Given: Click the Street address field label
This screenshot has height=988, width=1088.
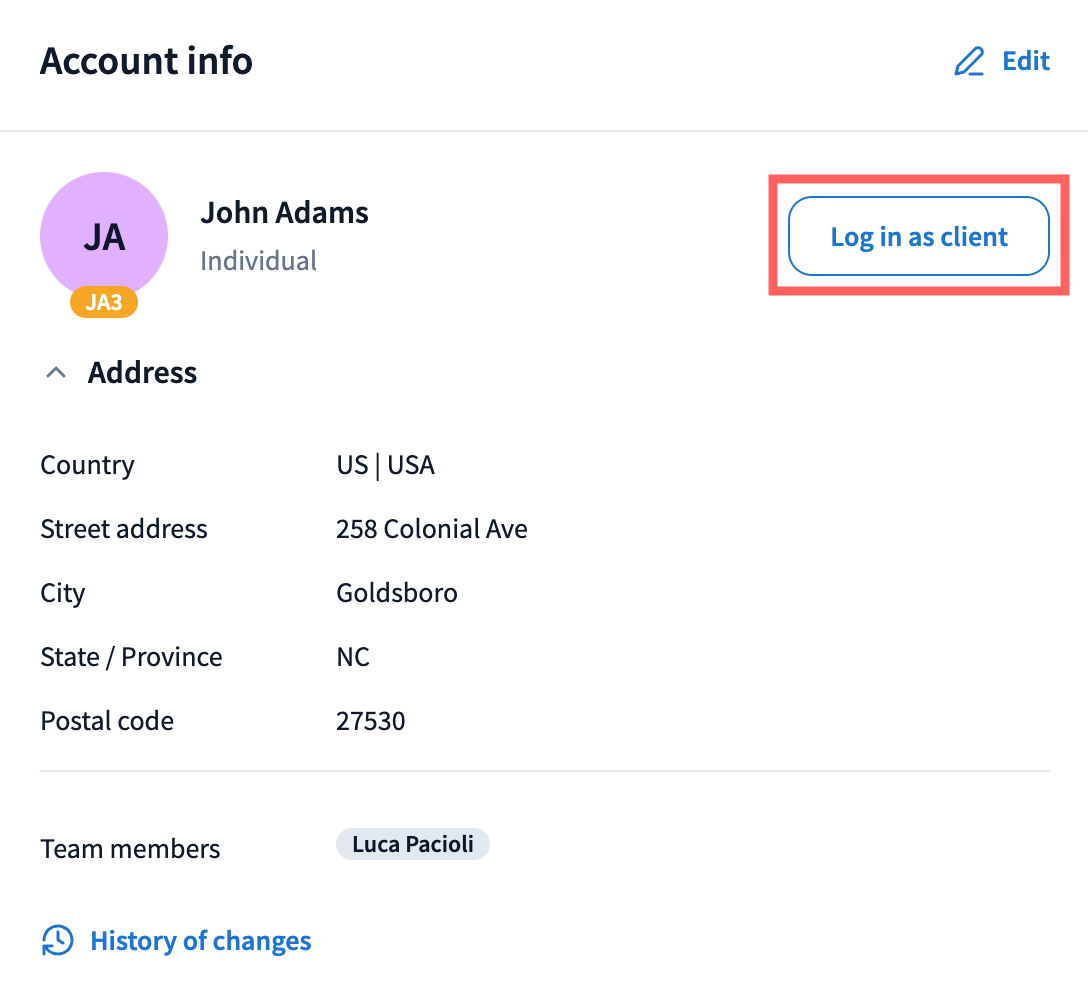Looking at the screenshot, I should [x=124, y=529].
